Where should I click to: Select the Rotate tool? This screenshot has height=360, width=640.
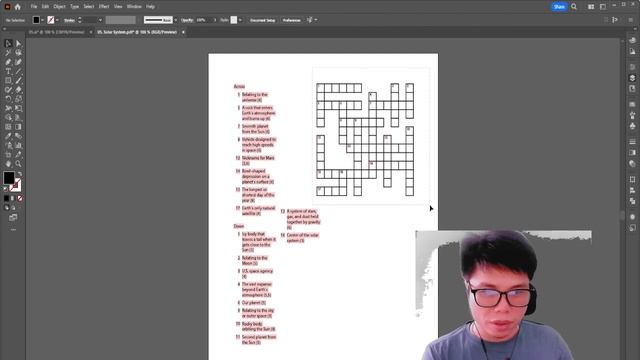pyautogui.click(x=8, y=99)
